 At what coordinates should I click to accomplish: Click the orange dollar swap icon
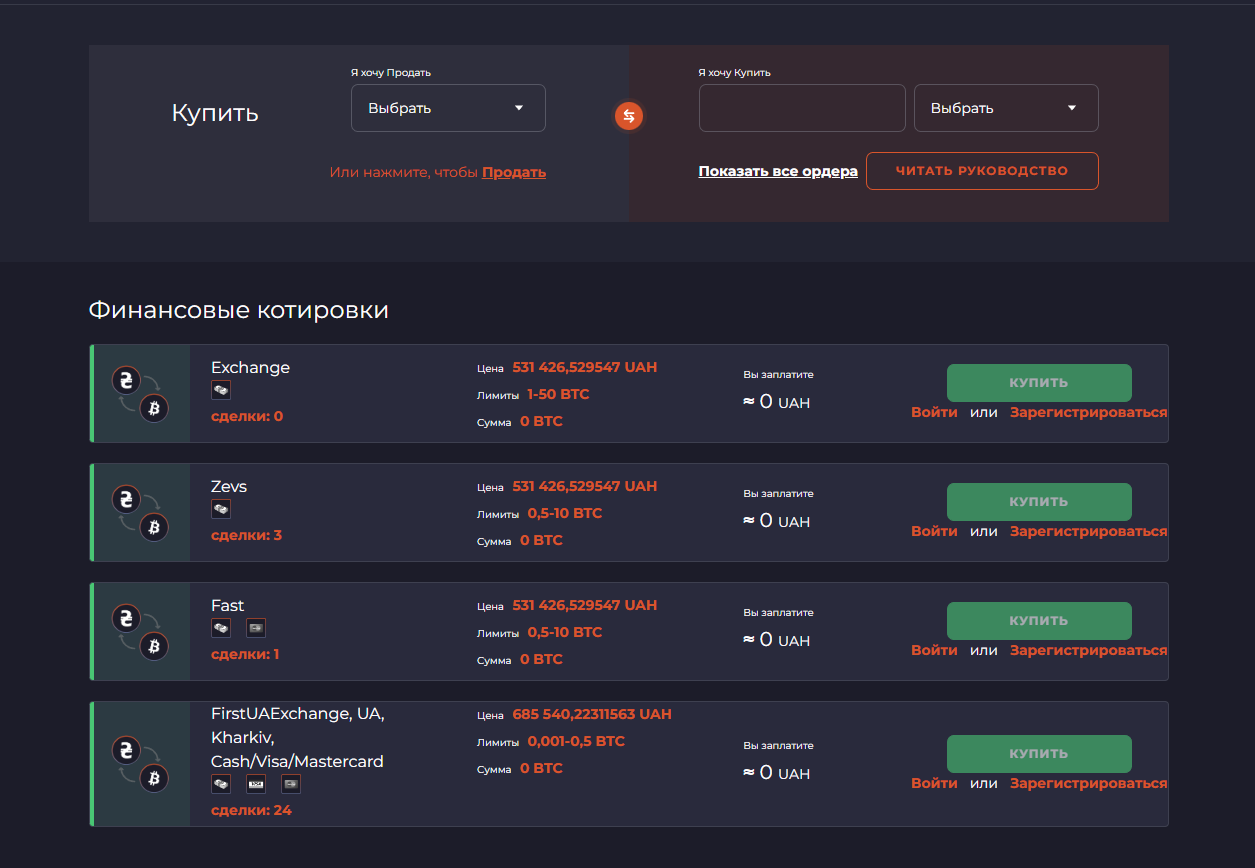pyautogui.click(x=628, y=116)
